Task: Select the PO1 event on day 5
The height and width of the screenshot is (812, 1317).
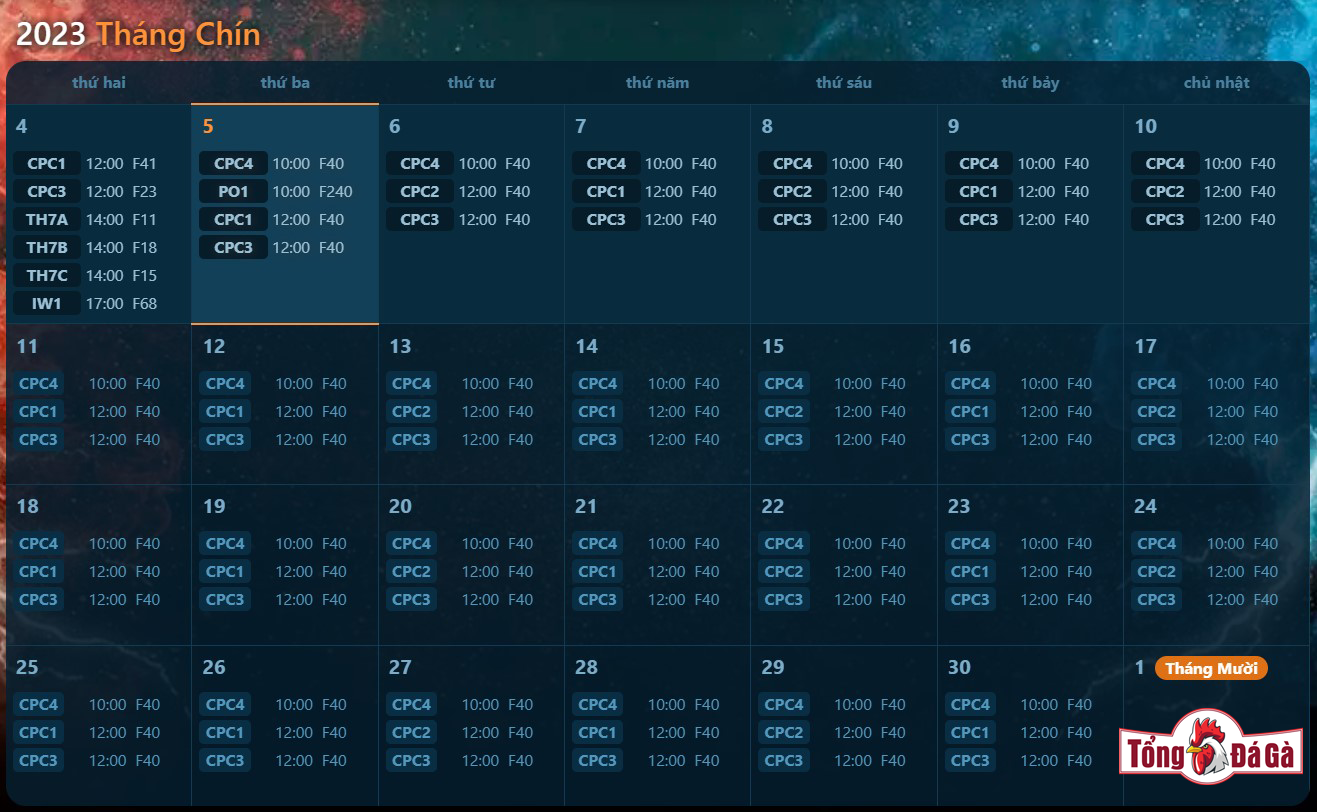Action: tap(233, 191)
